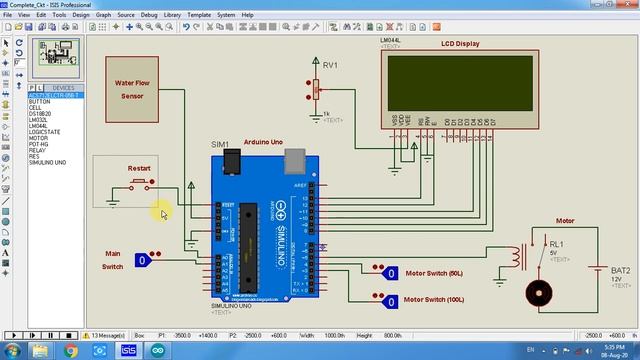
Task: Open the File menu
Action: (7, 15)
